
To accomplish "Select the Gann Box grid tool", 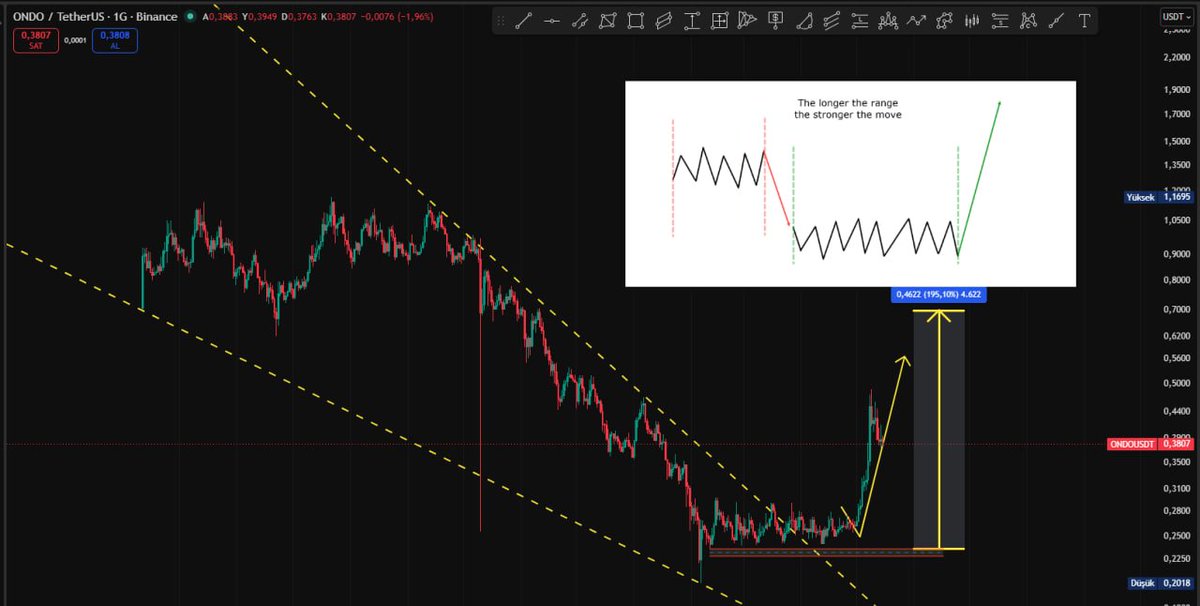I will [720, 21].
